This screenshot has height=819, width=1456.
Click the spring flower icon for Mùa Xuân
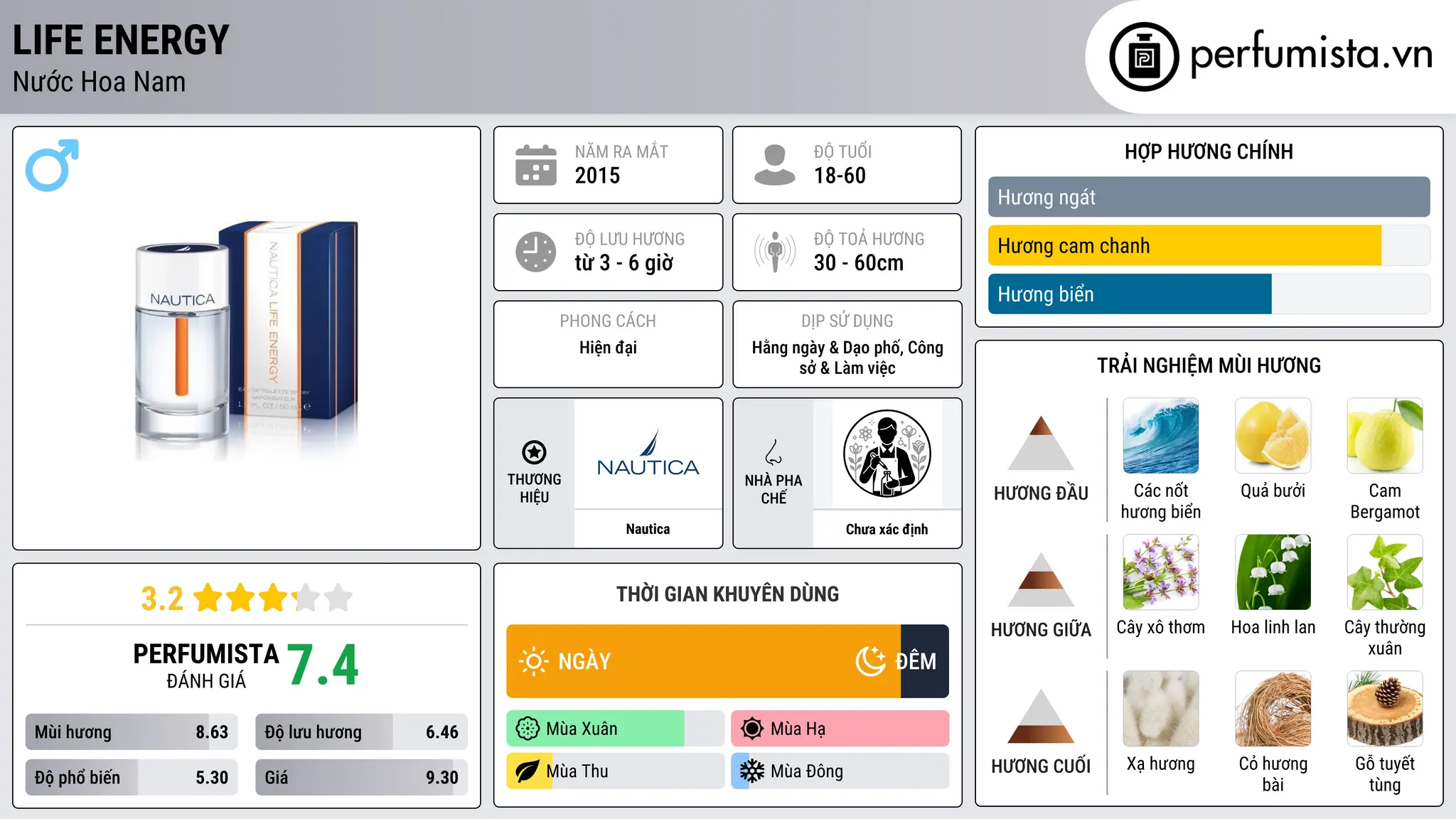coord(528,729)
